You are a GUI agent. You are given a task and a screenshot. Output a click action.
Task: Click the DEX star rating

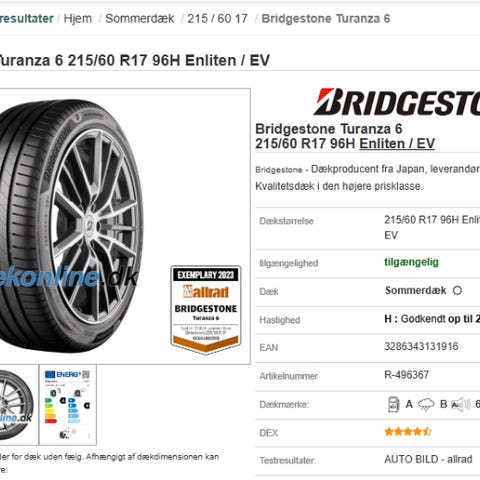(x=408, y=432)
